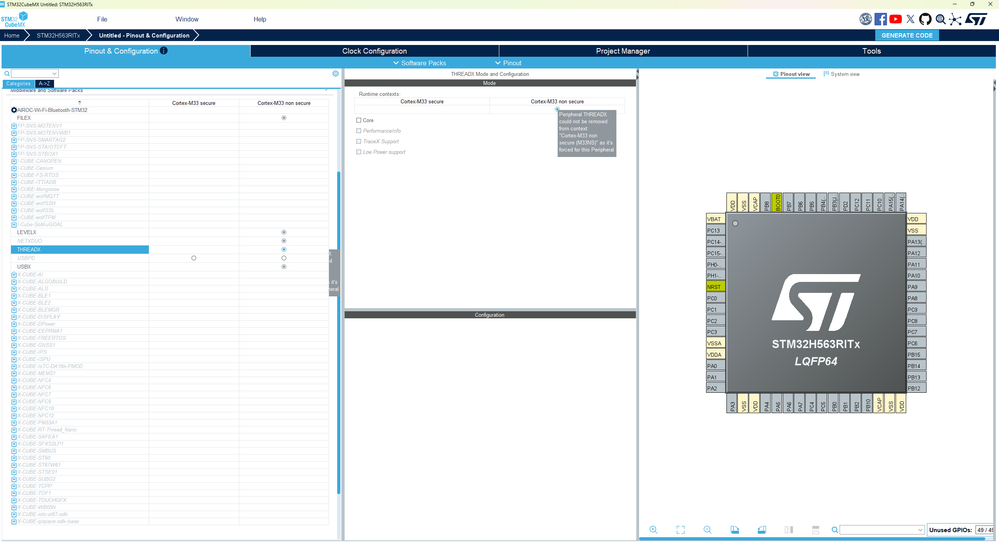Open the Help menu
The image size is (999, 545).
tap(259, 19)
